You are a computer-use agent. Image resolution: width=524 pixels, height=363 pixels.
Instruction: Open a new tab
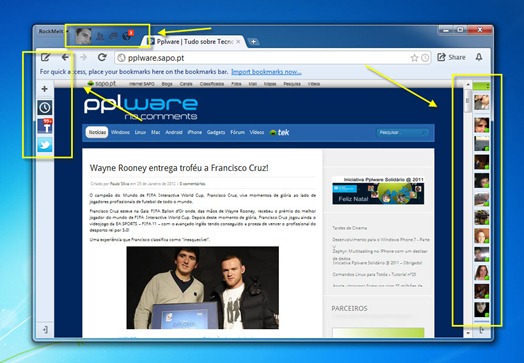pyautogui.click(x=254, y=42)
